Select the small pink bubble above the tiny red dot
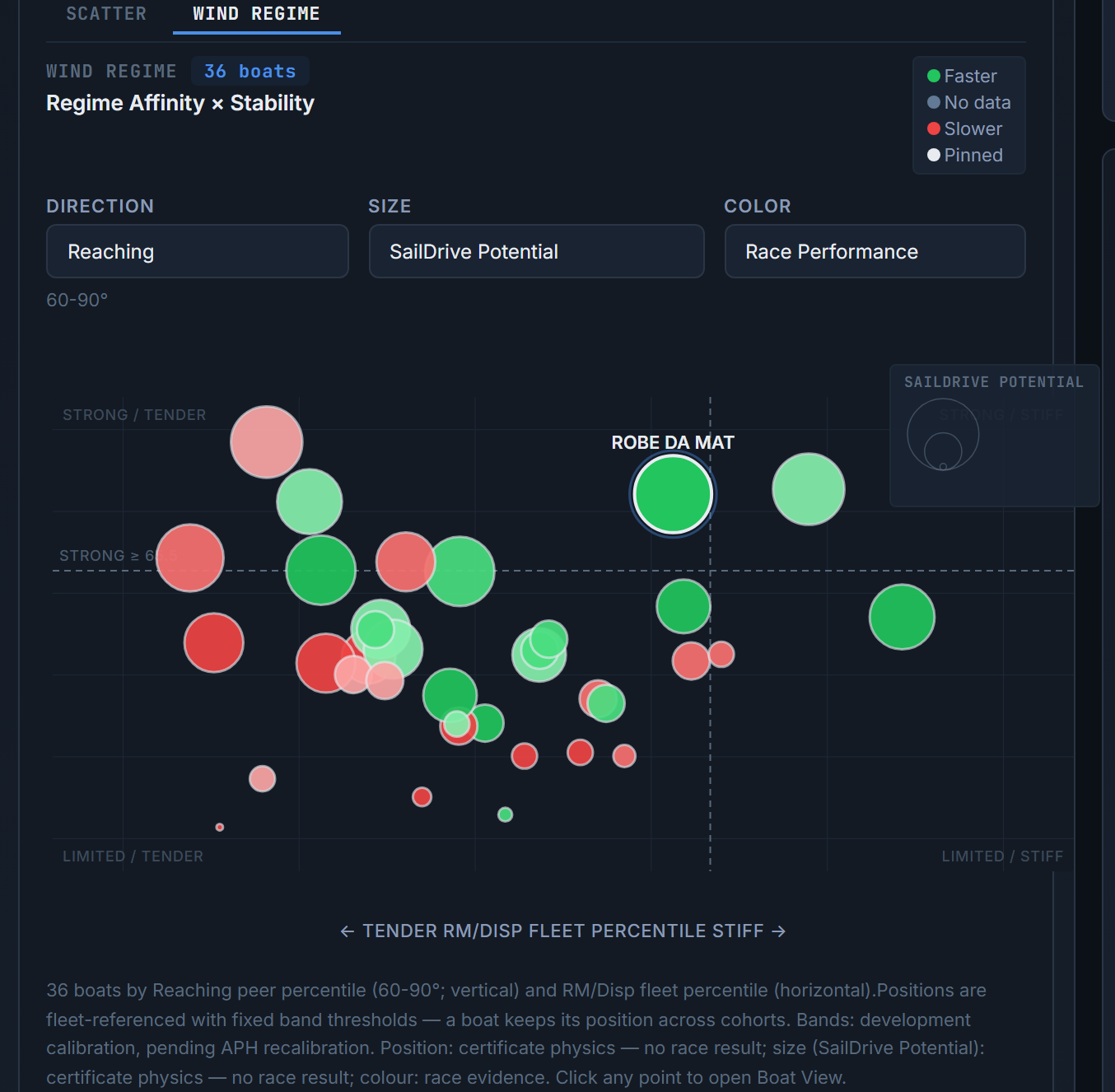Viewport: 1115px width, 1092px height. [263, 778]
